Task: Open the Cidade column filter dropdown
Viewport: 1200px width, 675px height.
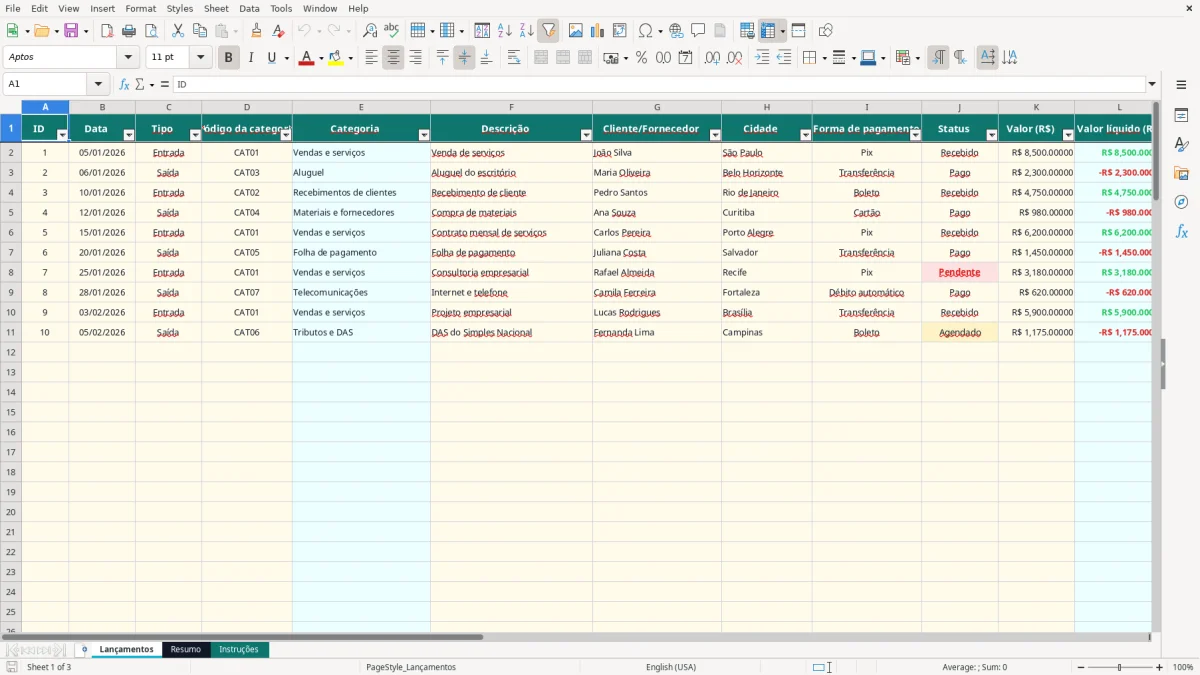Action: 805,135
